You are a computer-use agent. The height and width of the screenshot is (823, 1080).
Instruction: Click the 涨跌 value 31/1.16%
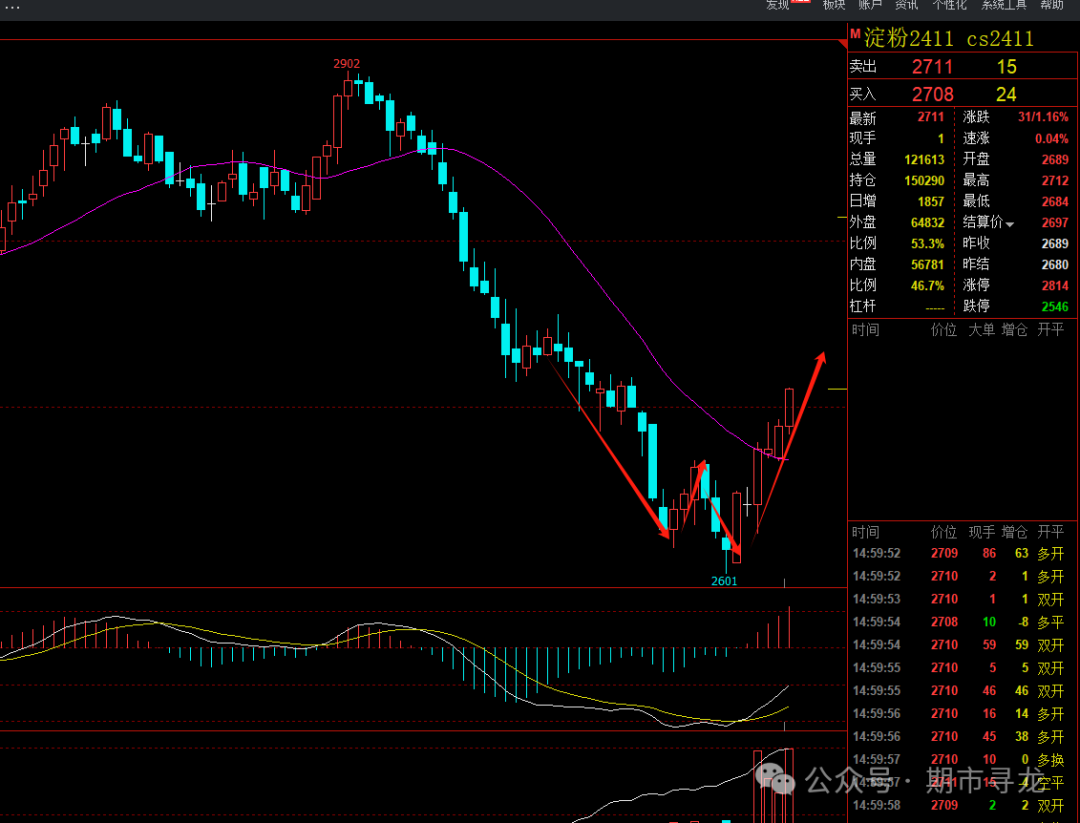click(x=1043, y=117)
